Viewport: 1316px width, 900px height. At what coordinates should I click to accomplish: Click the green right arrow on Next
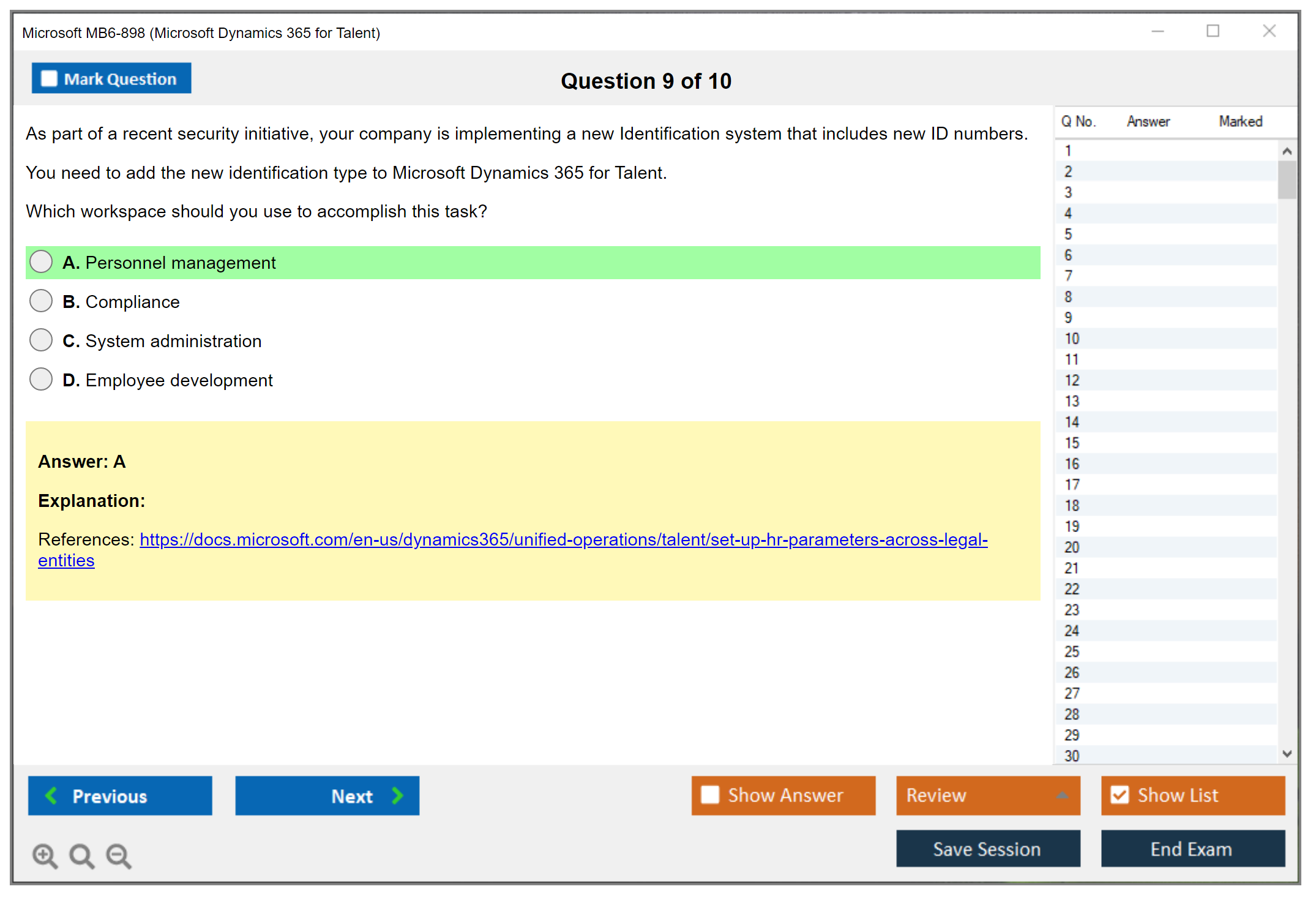point(397,795)
